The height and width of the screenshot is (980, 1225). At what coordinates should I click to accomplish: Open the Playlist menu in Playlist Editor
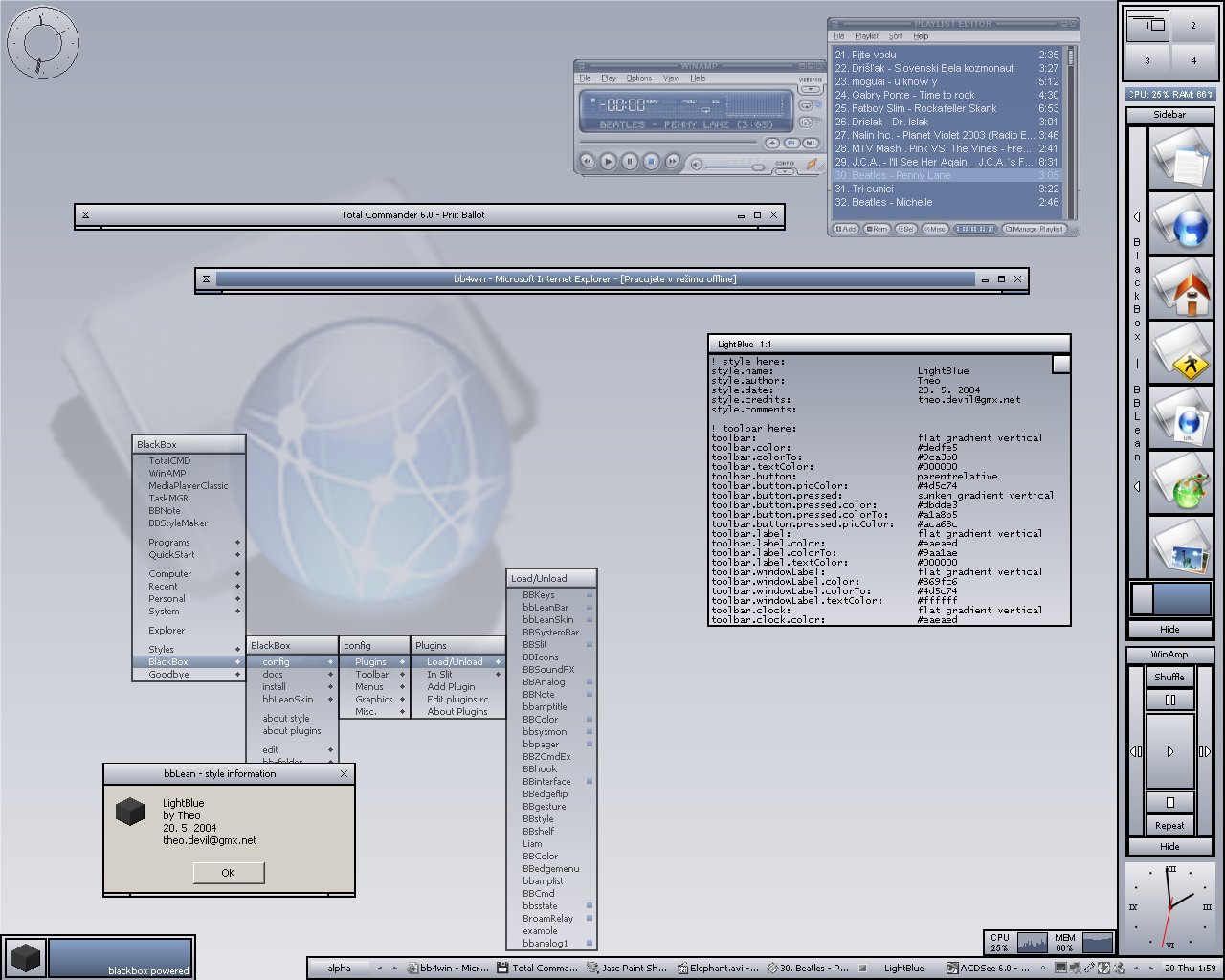pos(866,36)
